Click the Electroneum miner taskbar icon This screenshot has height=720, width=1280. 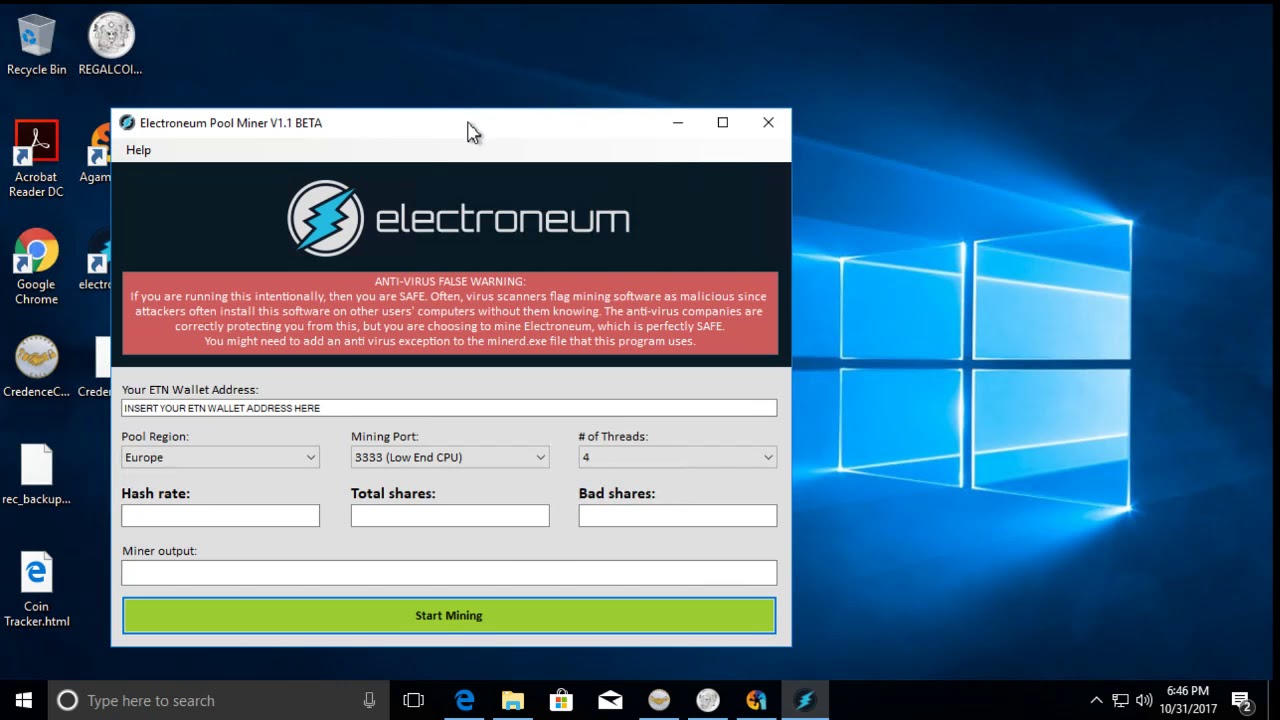(x=805, y=700)
